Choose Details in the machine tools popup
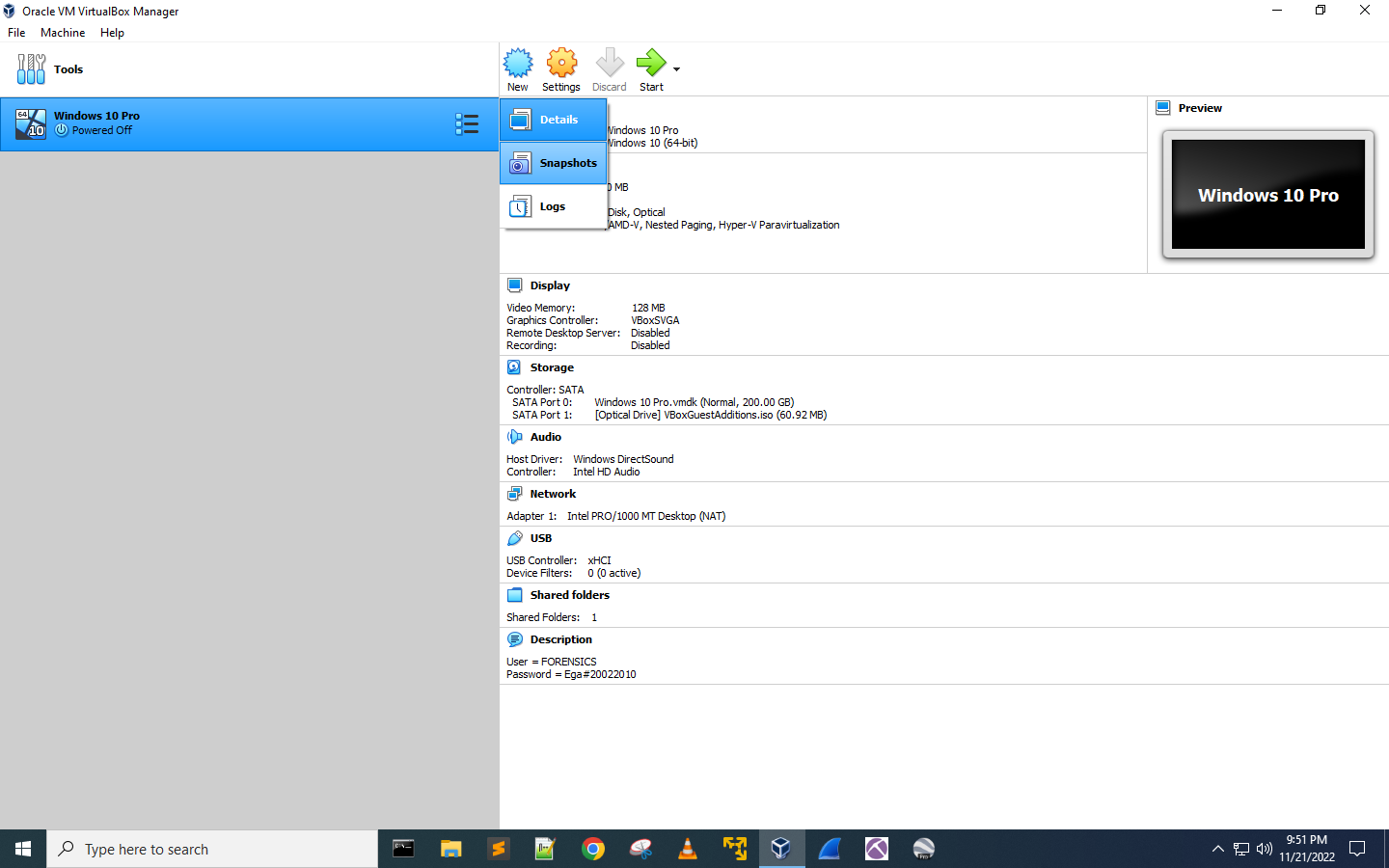The height and width of the screenshot is (868, 1389). [554, 120]
